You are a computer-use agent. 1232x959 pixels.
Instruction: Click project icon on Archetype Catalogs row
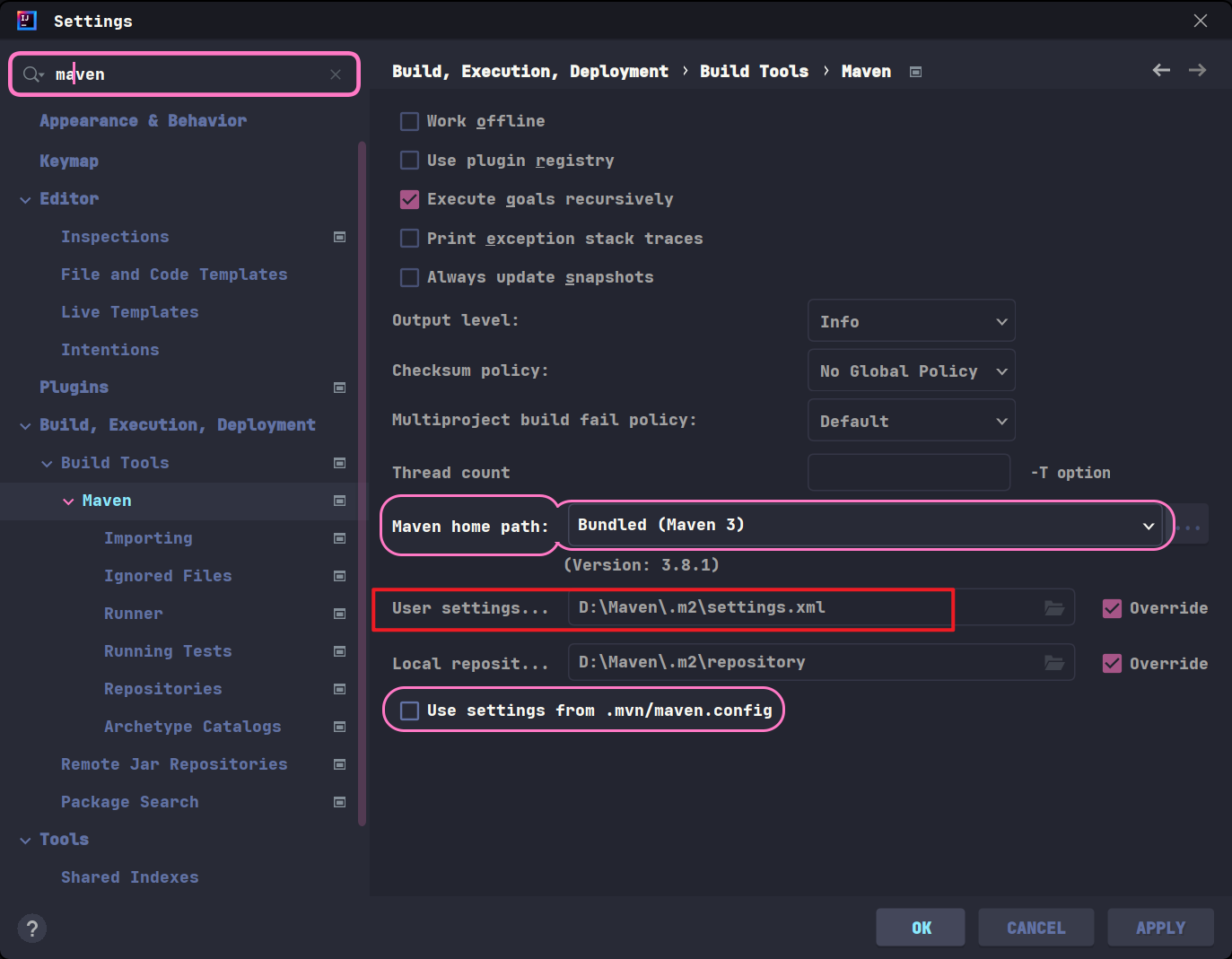click(x=339, y=727)
